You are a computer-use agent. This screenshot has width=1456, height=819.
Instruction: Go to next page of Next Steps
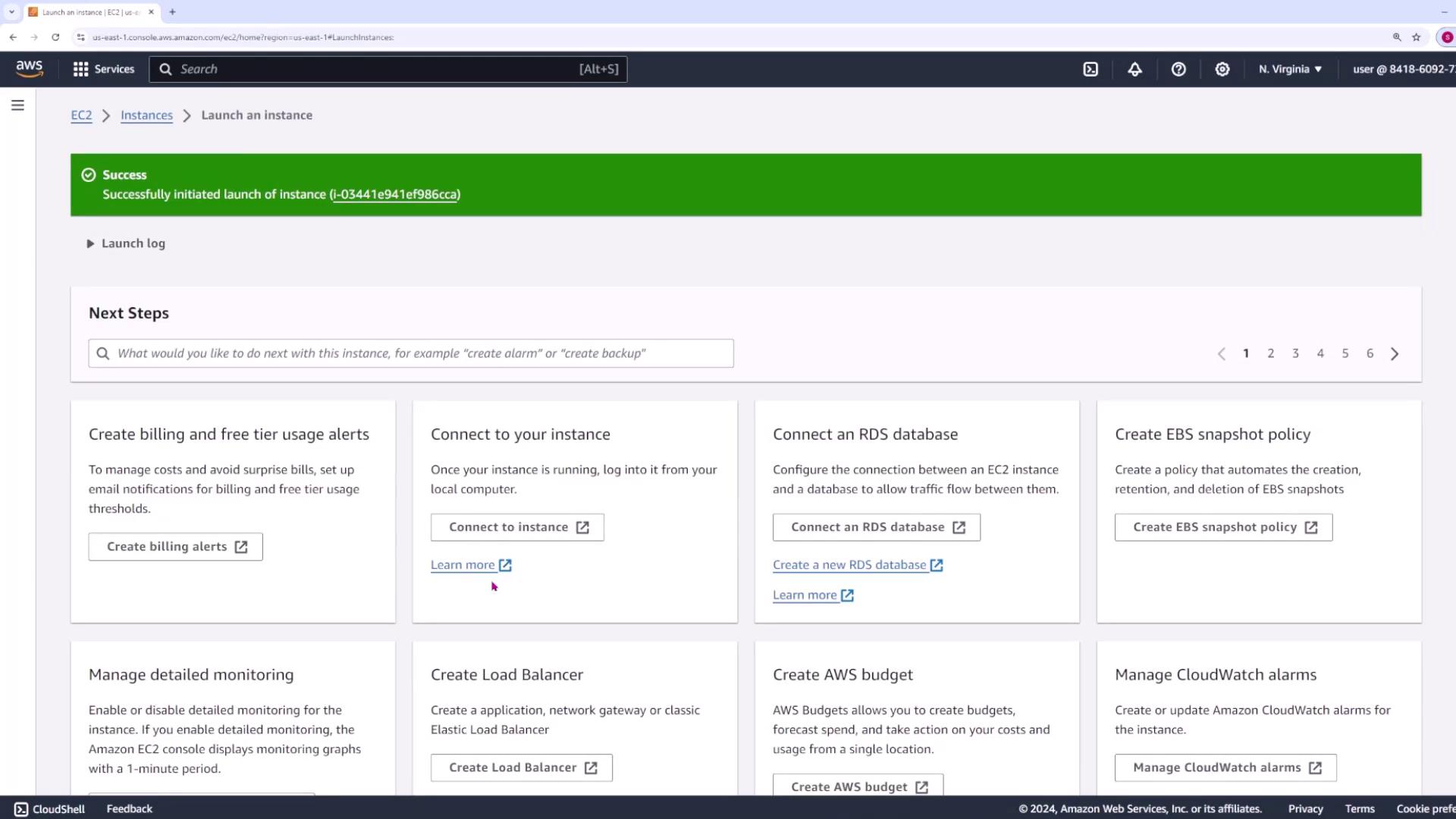coord(1395,354)
